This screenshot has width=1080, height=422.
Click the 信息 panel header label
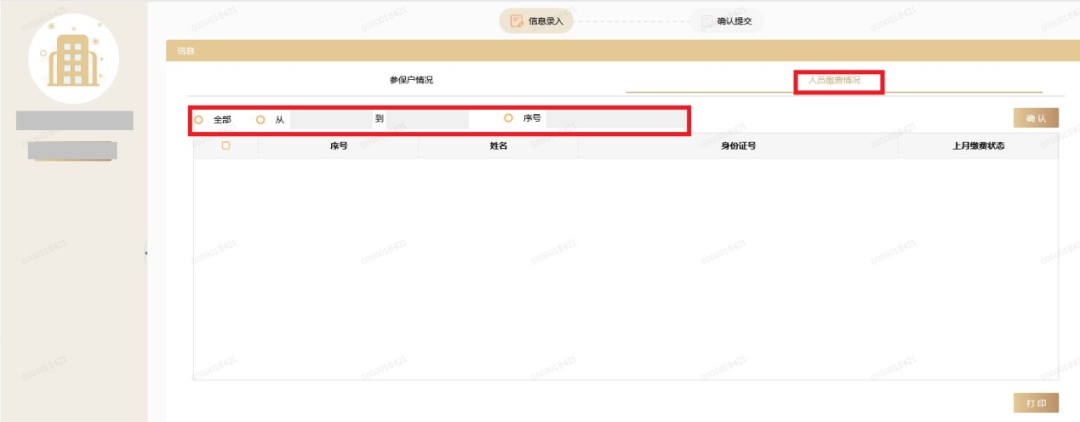pos(185,51)
